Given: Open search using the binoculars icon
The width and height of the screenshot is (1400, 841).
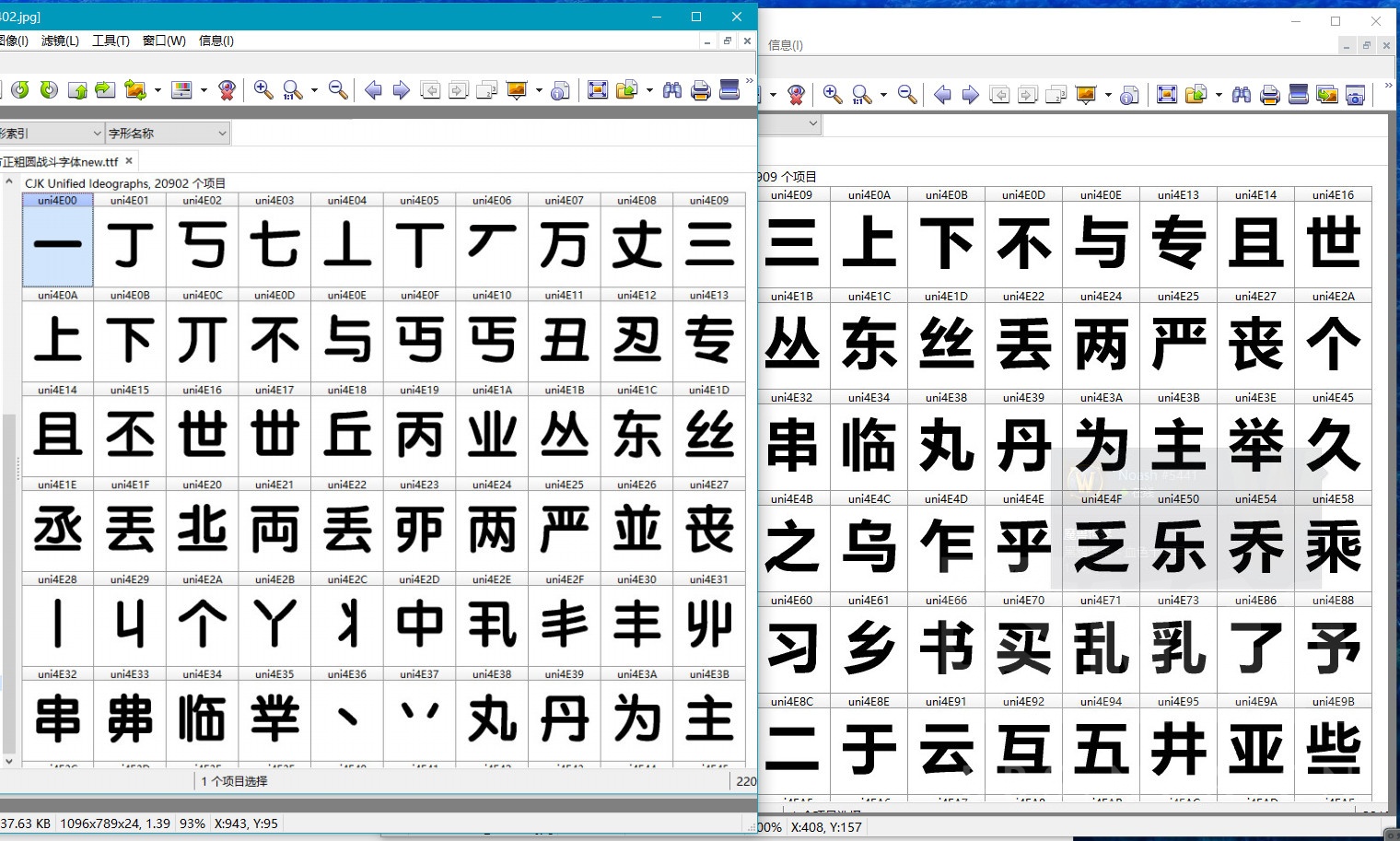Looking at the screenshot, I should coord(672,90).
